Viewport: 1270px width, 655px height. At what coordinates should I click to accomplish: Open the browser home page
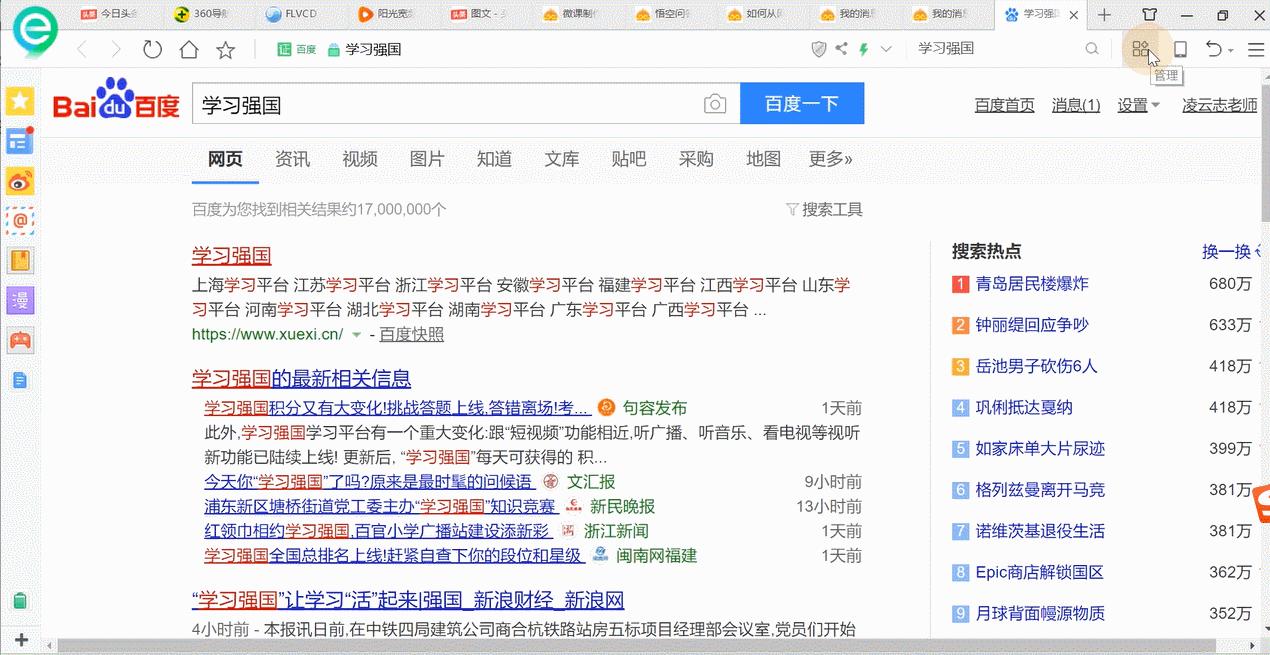click(189, 49)
